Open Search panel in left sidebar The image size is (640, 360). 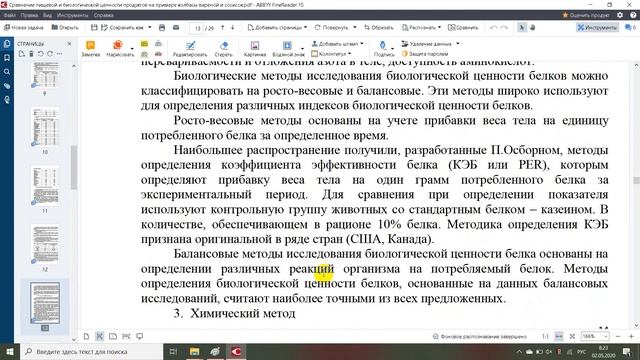tap(7, 72)
